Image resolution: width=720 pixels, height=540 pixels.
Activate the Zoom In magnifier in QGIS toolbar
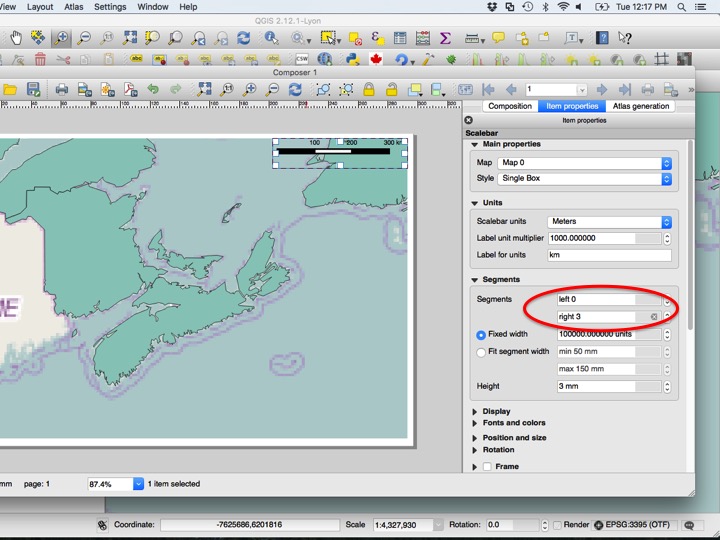coord(61,38)
